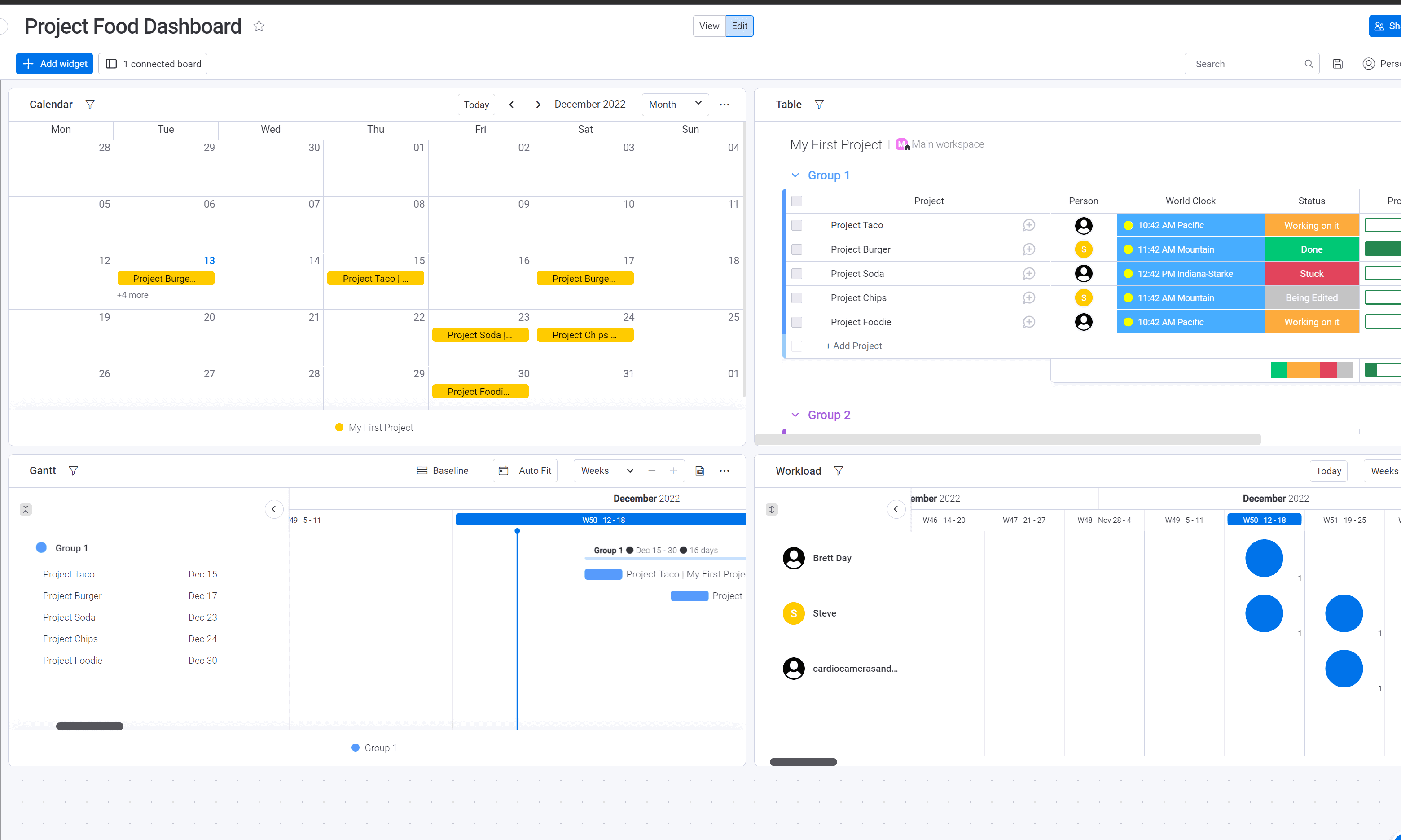Go to next month in Calendar

point(538,105)
